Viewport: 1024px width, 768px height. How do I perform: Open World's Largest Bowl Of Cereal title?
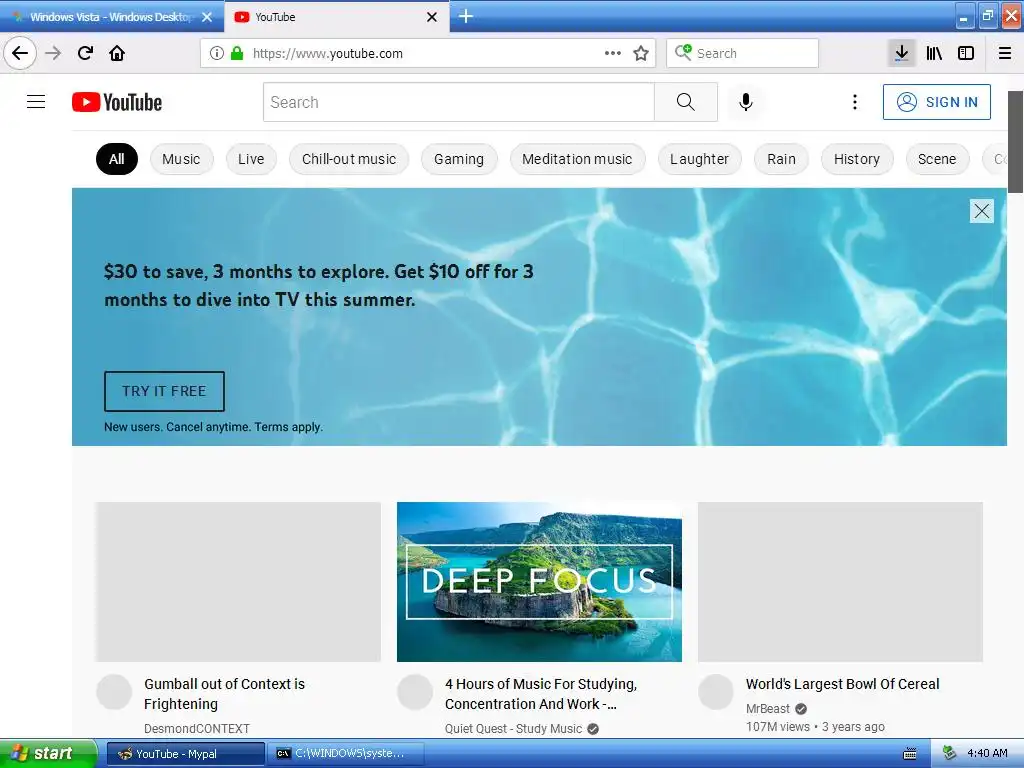(x=842, y=684)
